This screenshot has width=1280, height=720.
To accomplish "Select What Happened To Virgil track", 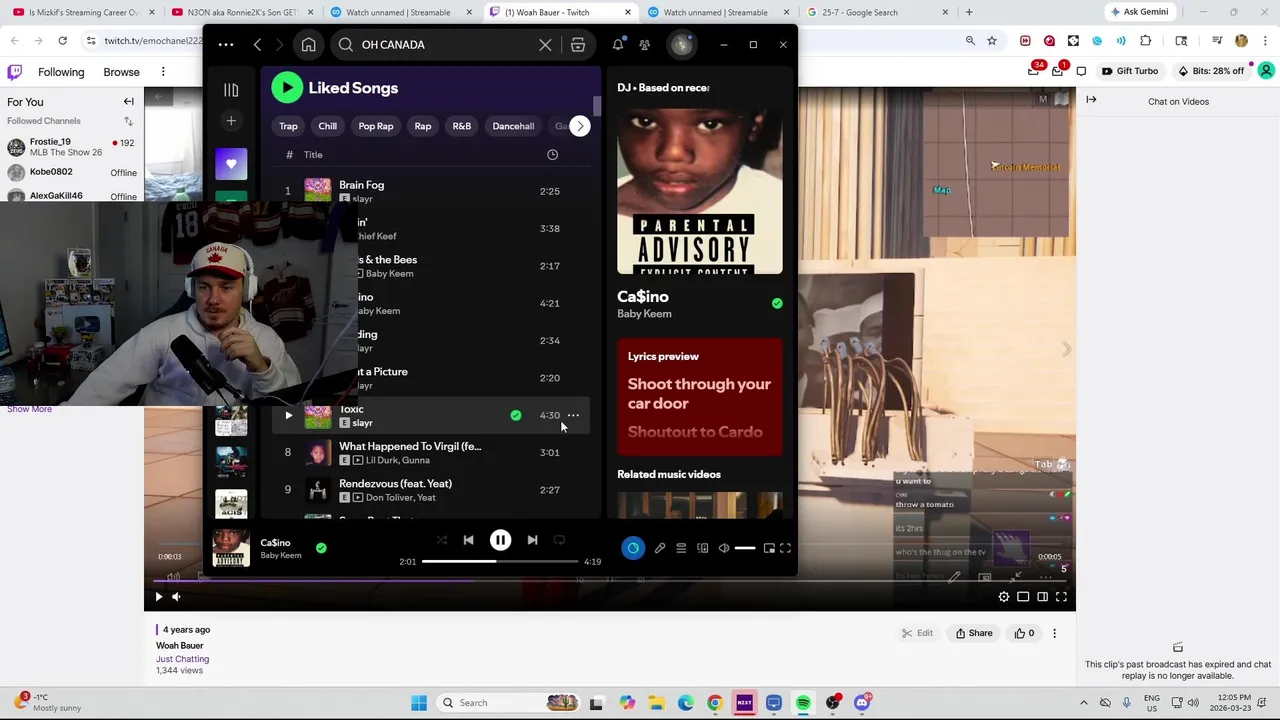I will (x=430, y=453).
